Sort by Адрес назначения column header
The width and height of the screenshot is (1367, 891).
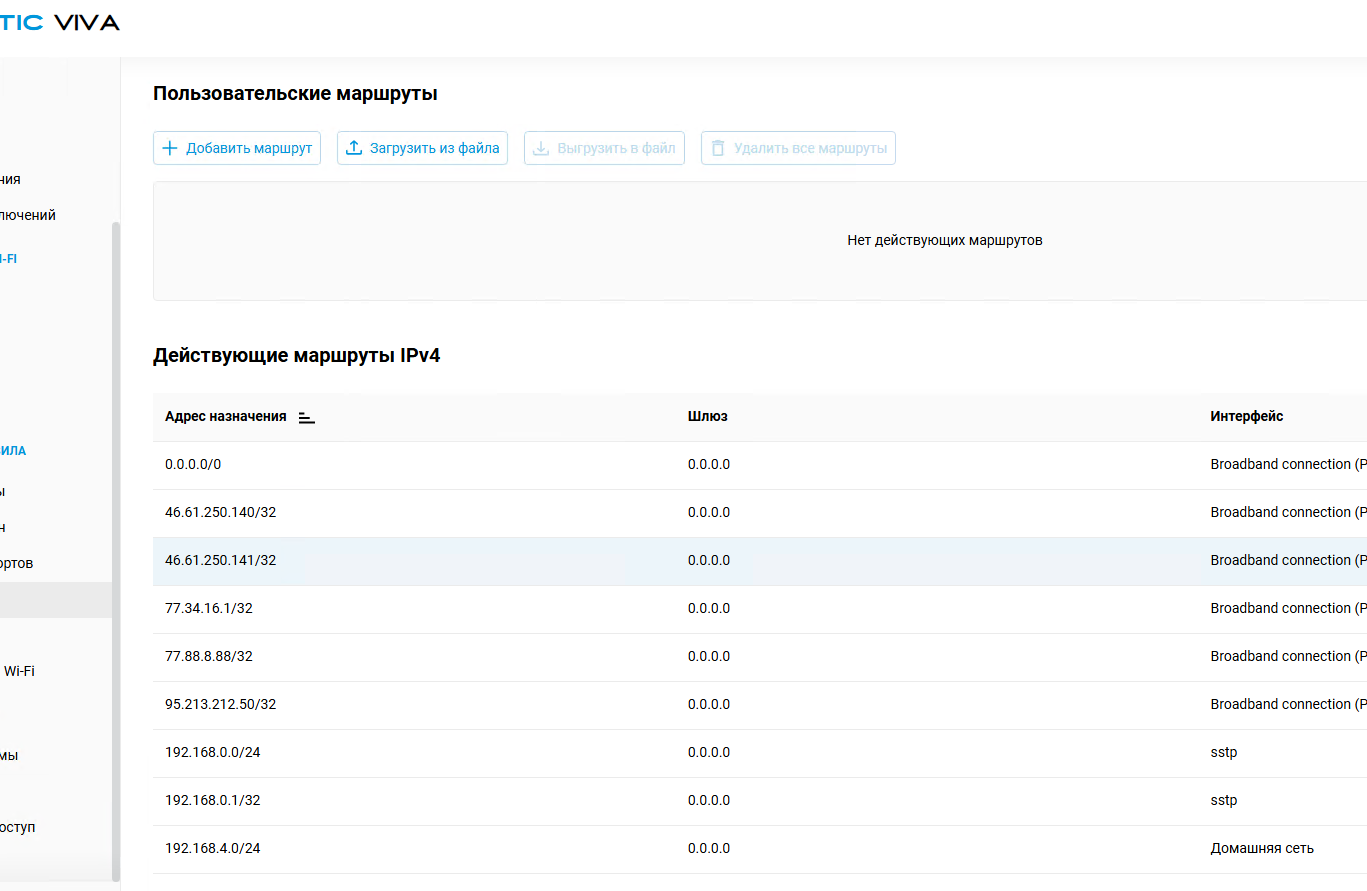[226, 416]
